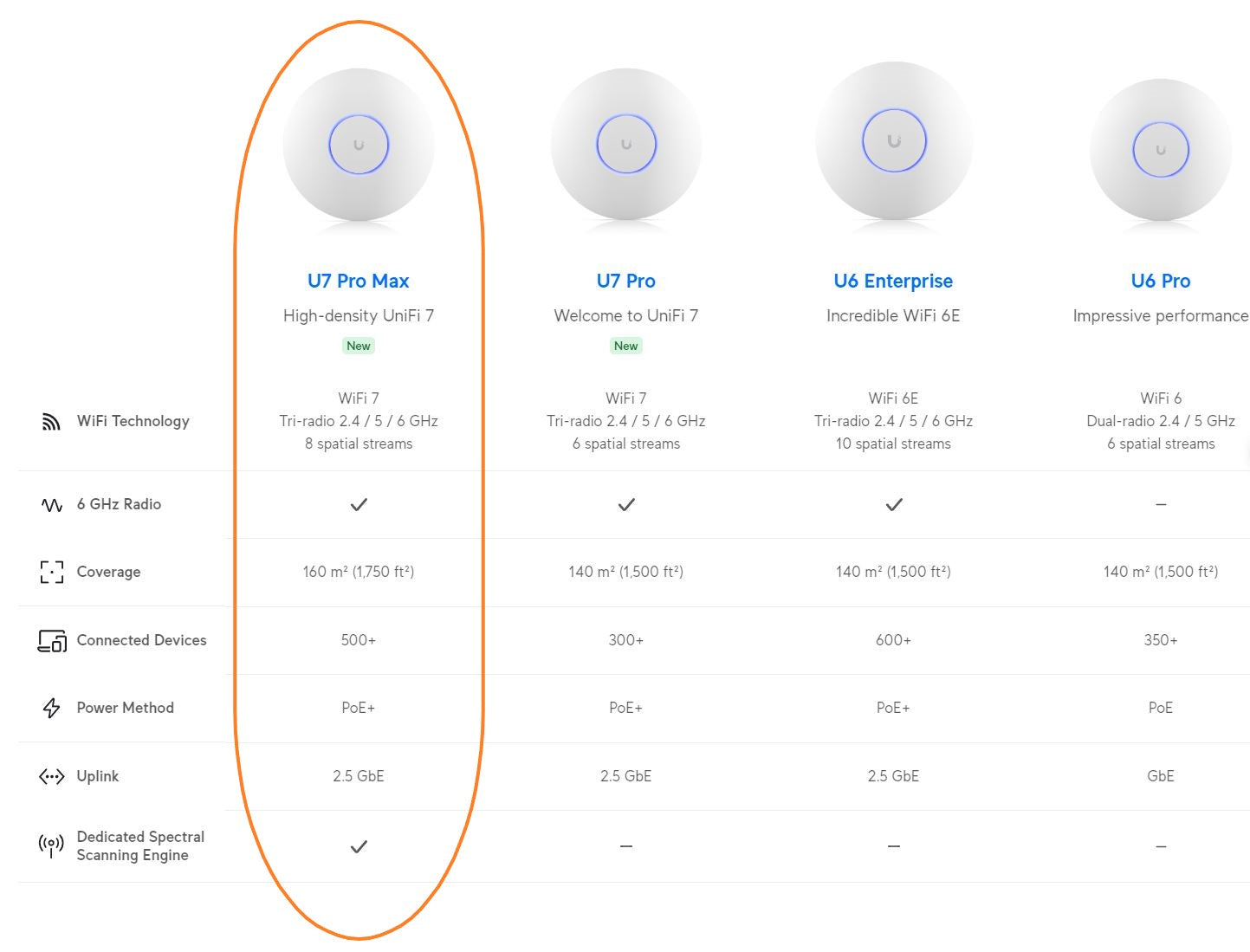This screenshot has height=952, width=1250.
Task: Click the Dedicated Spectral Scanning Engine icon
Action: pos(51,845)
